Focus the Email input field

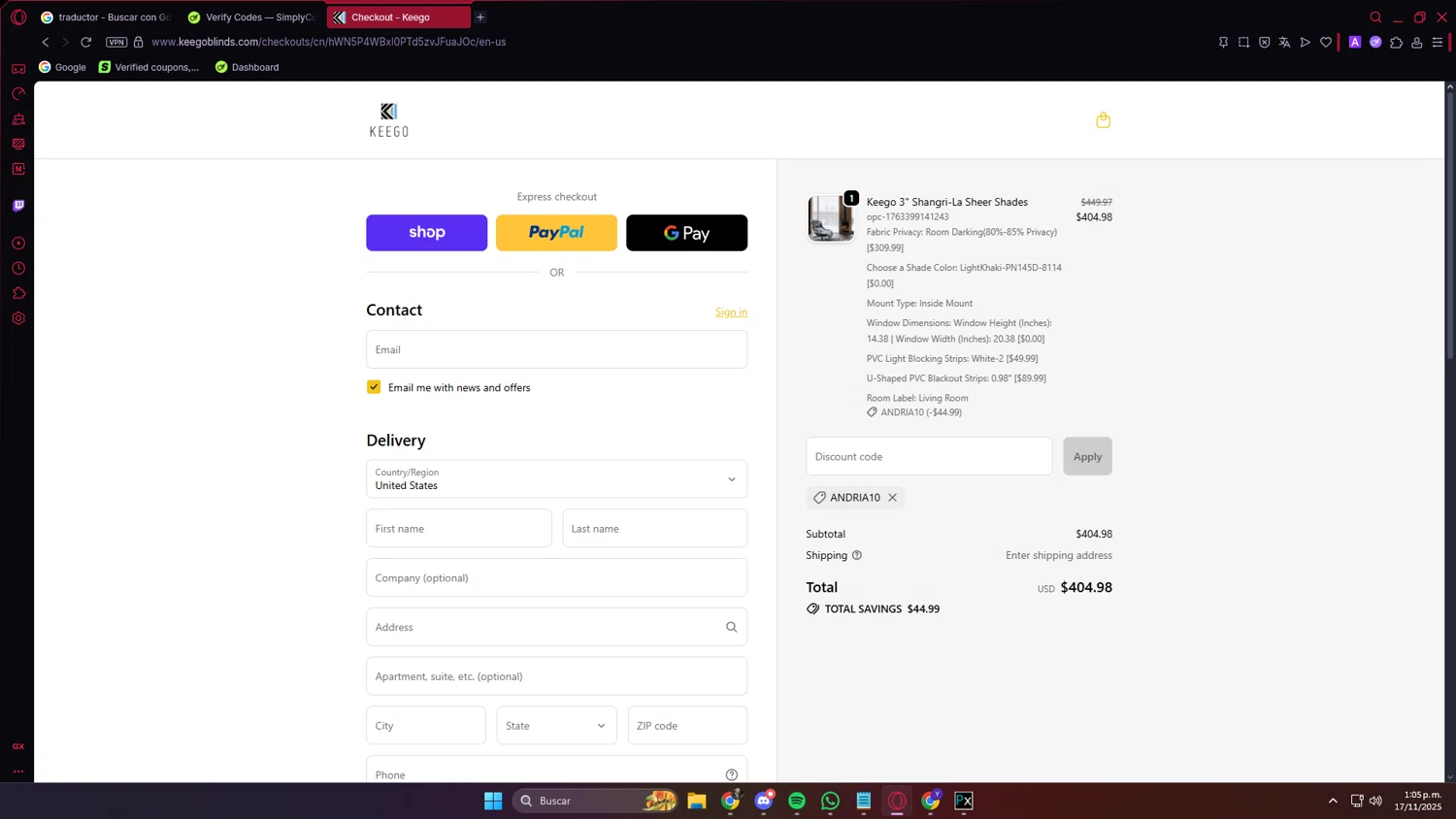tap(556, 349)
